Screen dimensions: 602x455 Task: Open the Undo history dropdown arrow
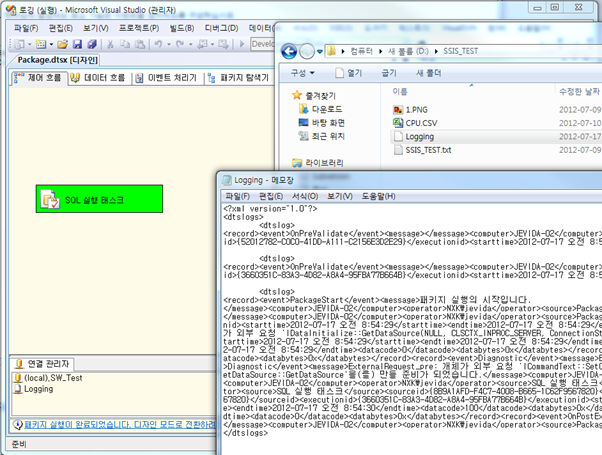[x=169, y=45]
